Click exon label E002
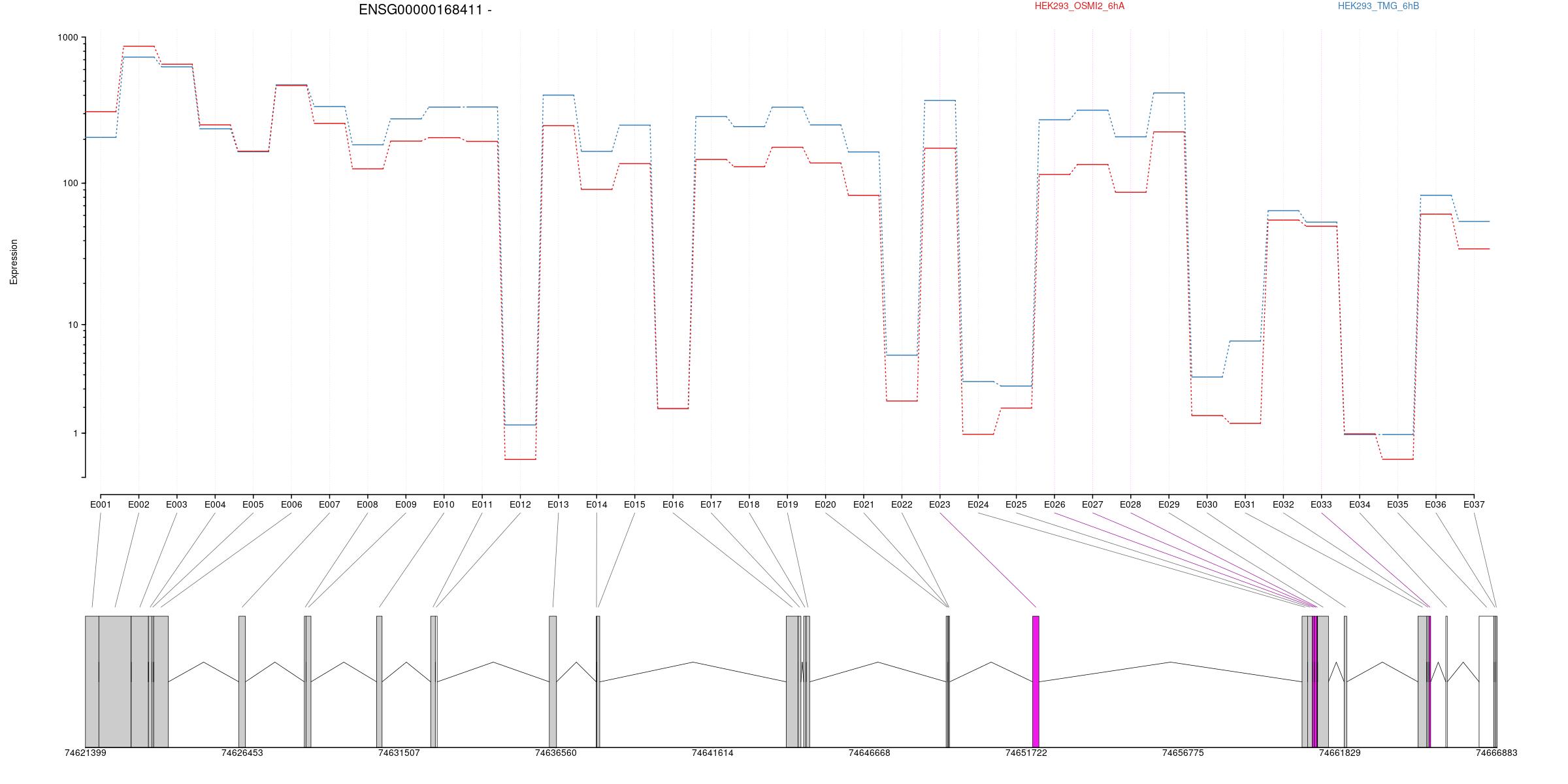The width and height of the screenshot is (1568, 784). point(139,504)
